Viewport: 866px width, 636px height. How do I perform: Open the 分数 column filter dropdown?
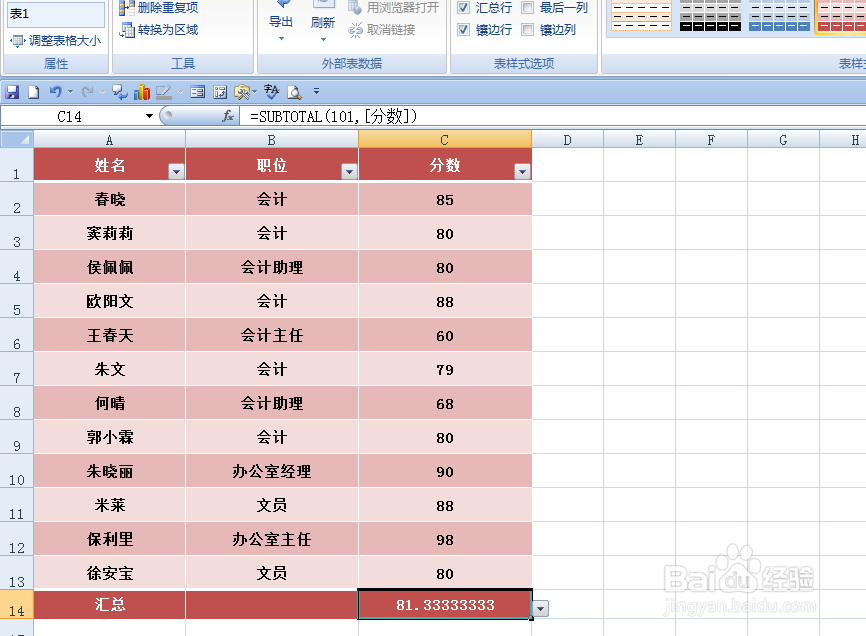click(x=521, y=171)
